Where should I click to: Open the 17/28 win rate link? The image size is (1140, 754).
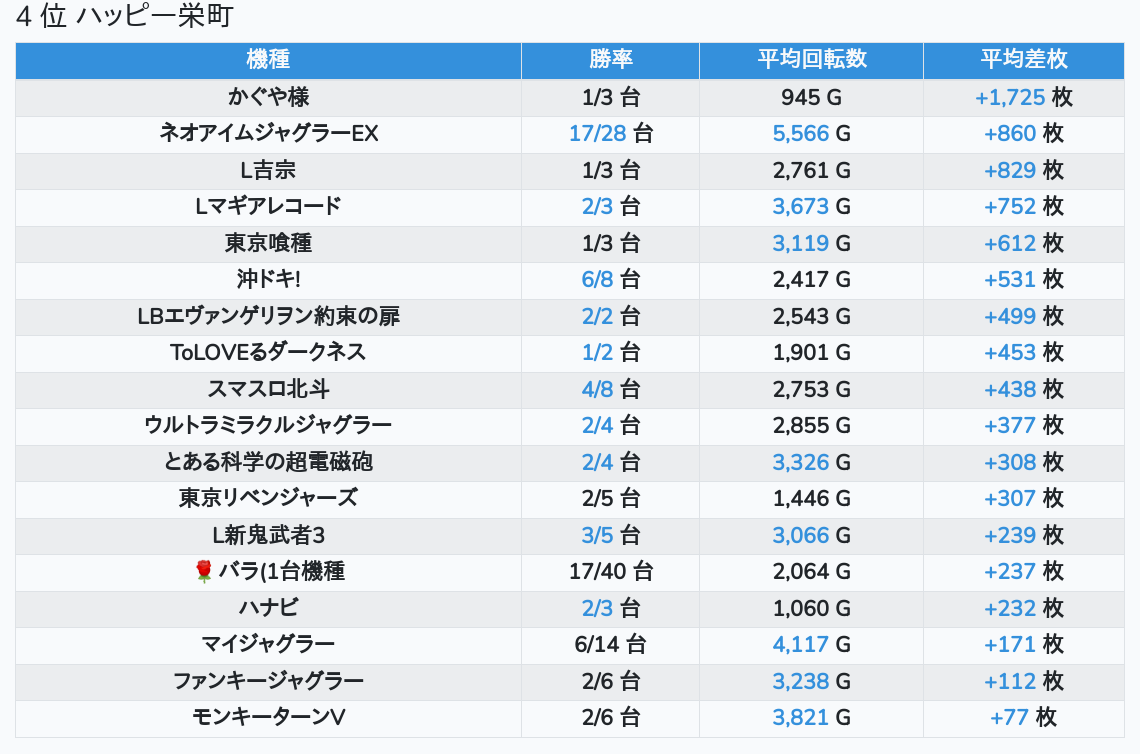pos(597,133)
